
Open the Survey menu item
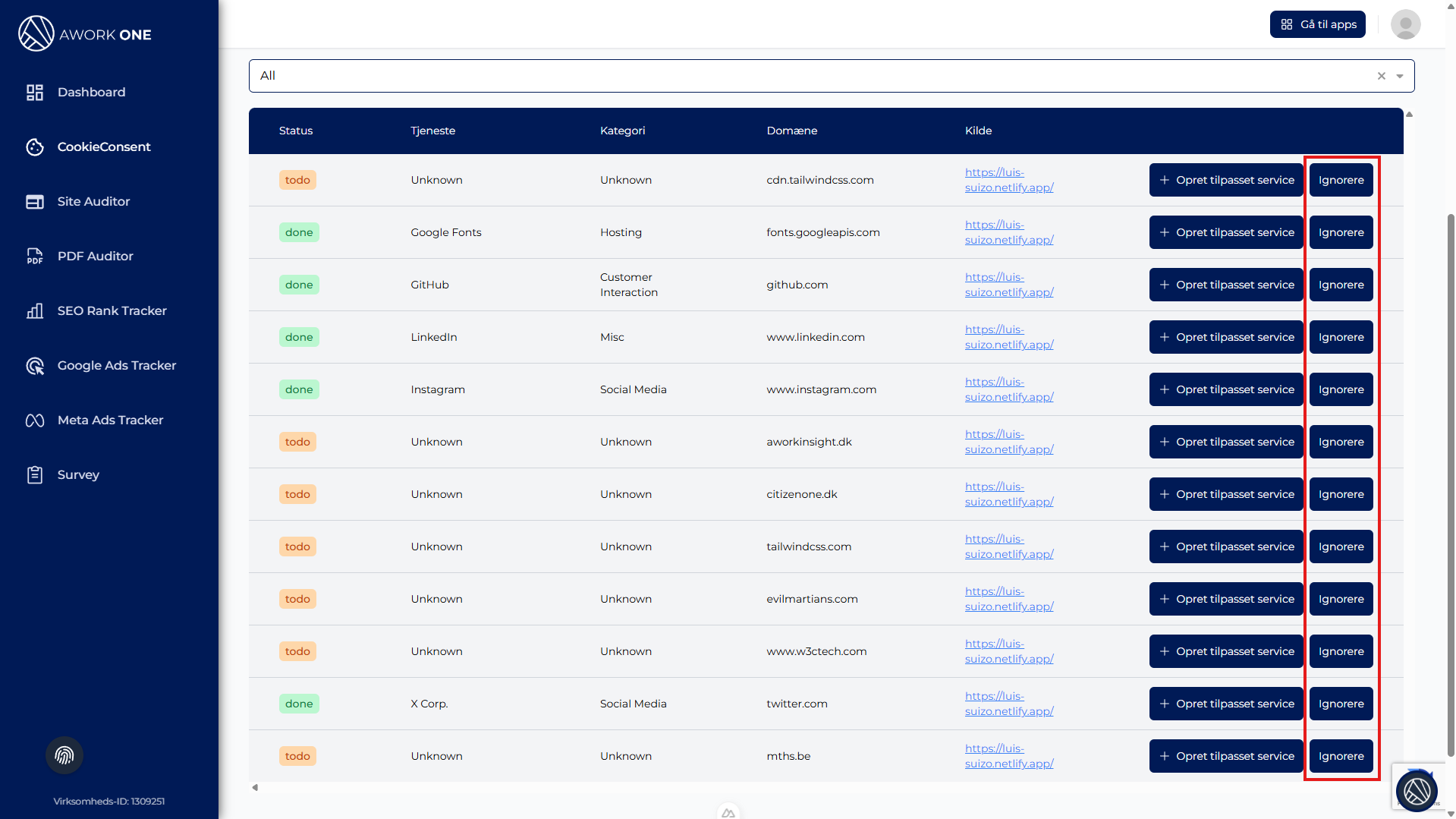(78, 475)
